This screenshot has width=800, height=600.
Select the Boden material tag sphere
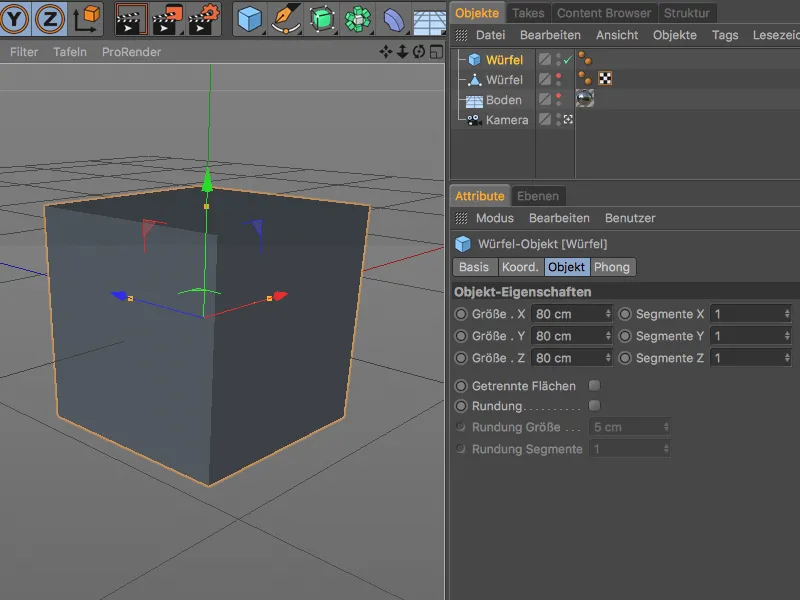click(x=585, y=98)
